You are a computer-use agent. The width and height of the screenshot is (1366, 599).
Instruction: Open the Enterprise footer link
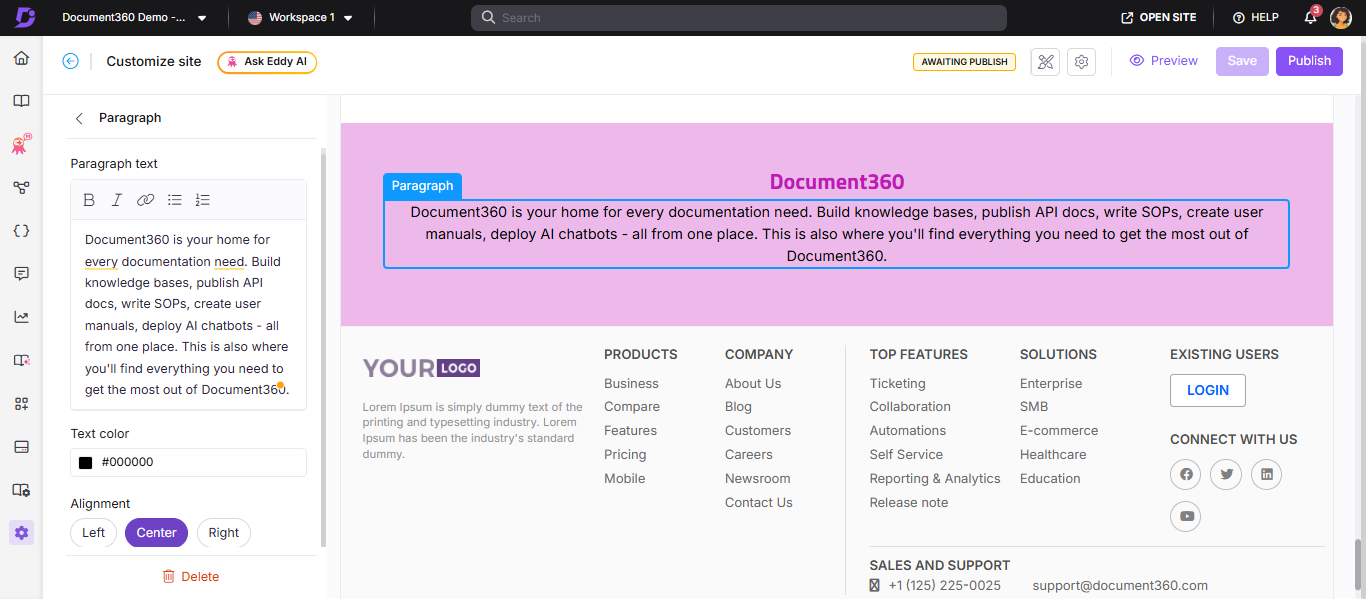pos(1051,384)
